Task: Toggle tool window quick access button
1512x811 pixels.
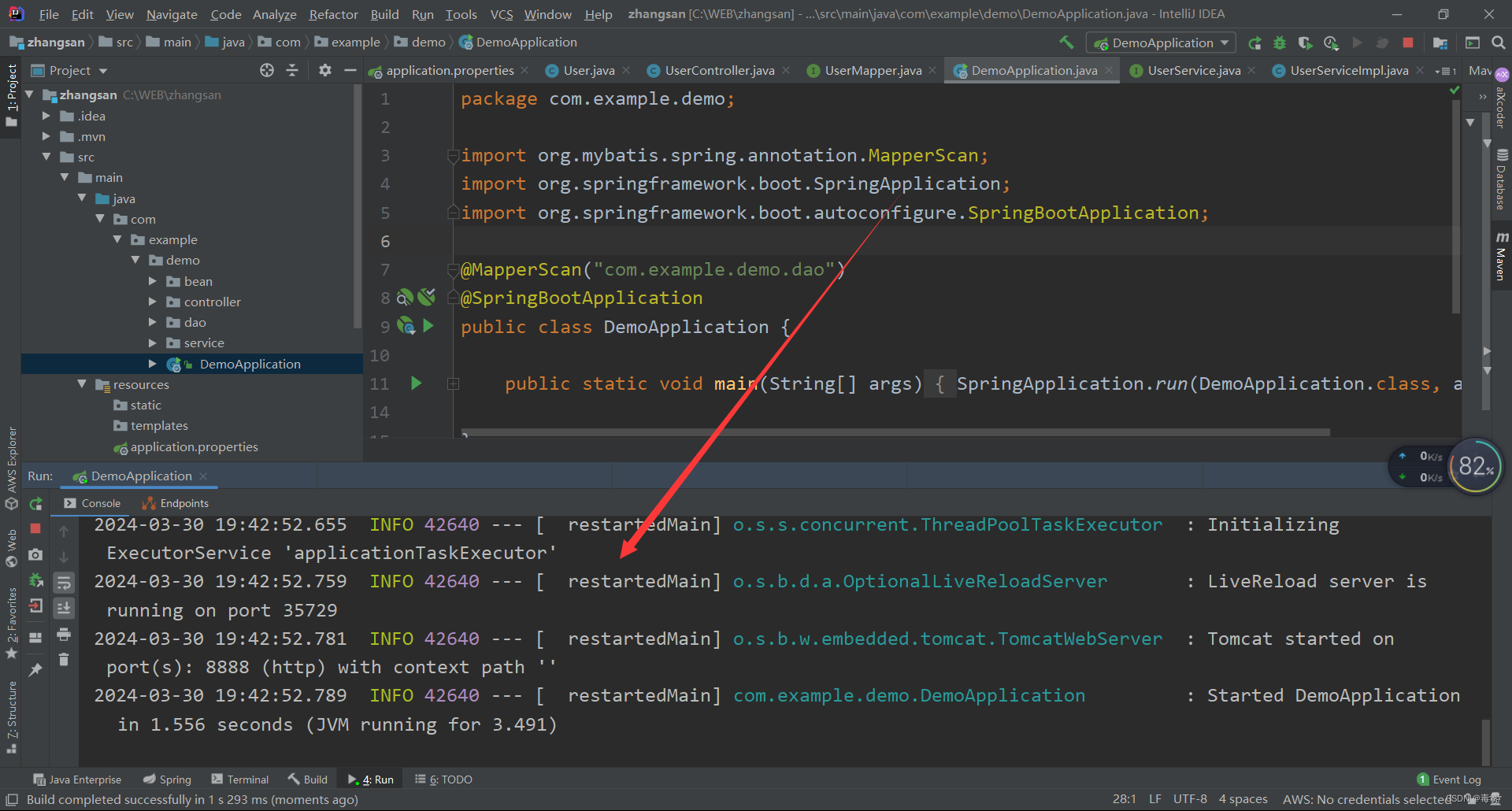Action: point(12,799)
